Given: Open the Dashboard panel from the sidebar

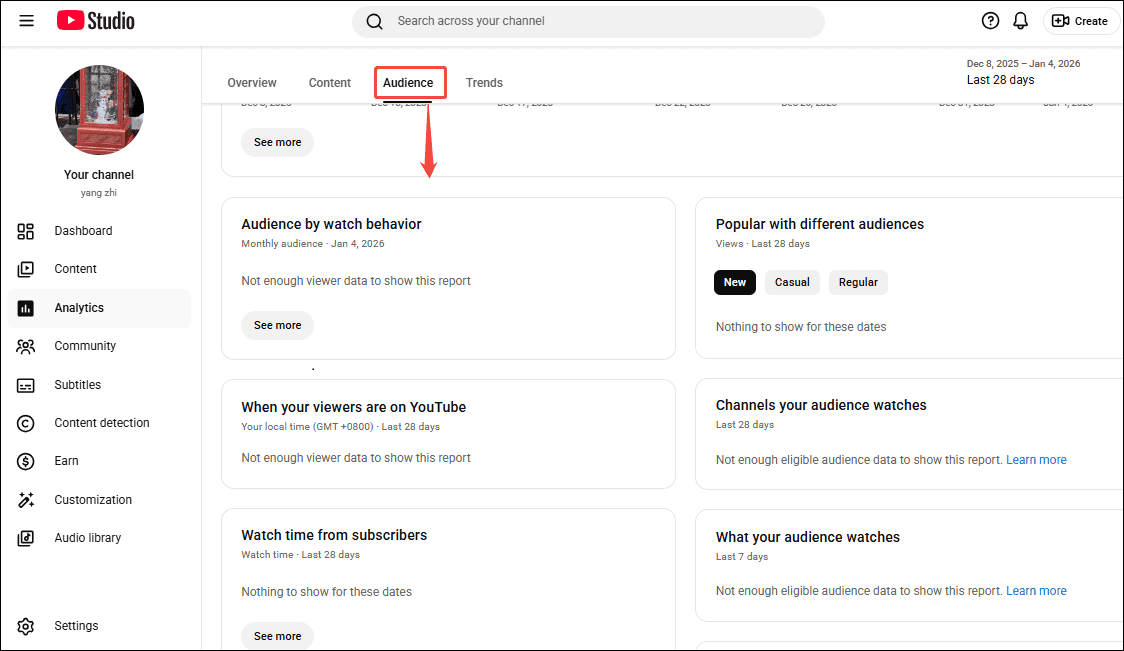Looking at the screenshot, I should [83, 230].
